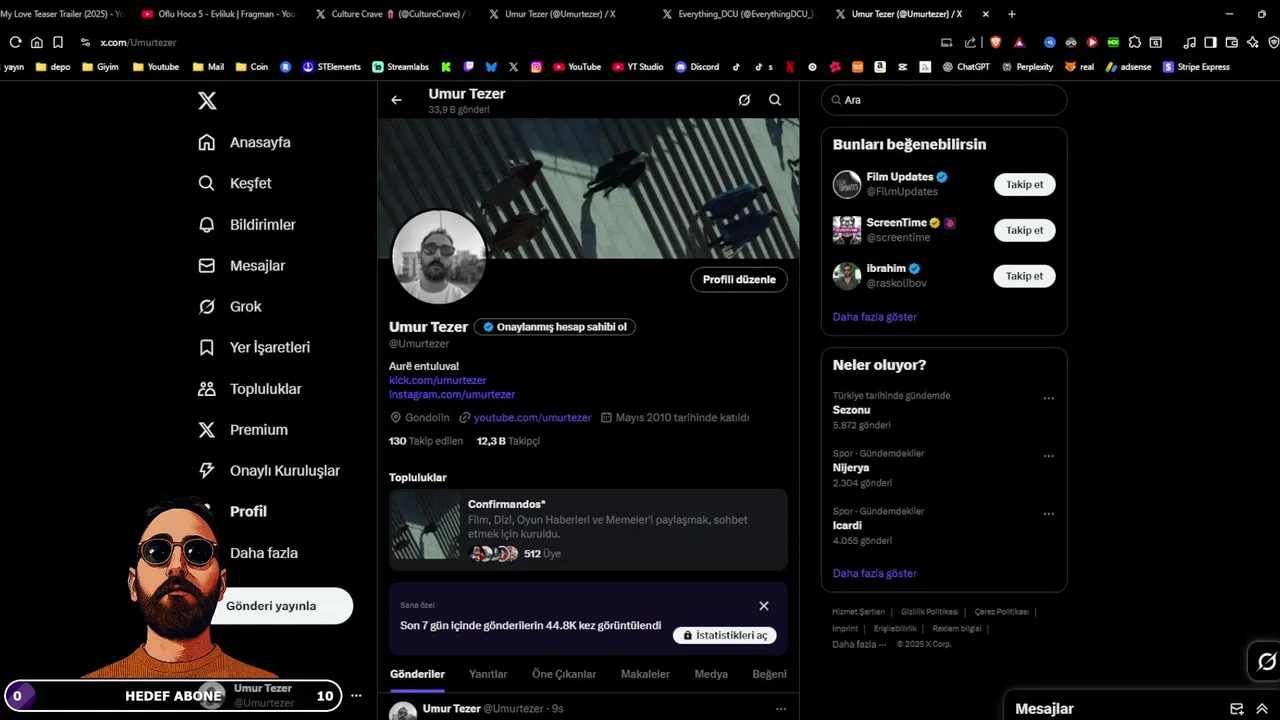The height and width of the screenshot is (720, 1280).
Task: Follow Film Updates with Takip et
Action: (1024, 184)
